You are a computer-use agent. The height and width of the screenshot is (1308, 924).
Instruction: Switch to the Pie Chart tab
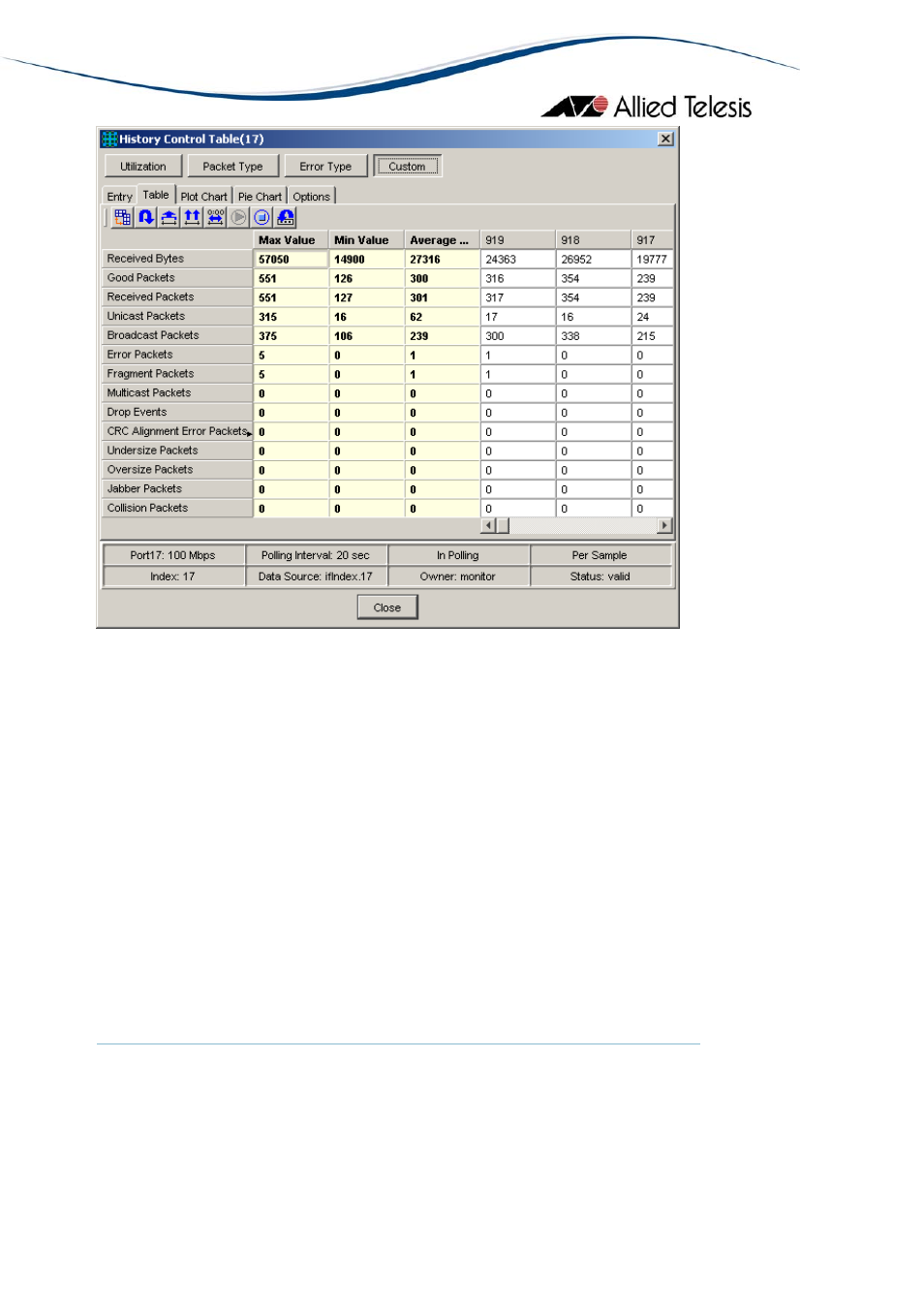tap(260, 197)
